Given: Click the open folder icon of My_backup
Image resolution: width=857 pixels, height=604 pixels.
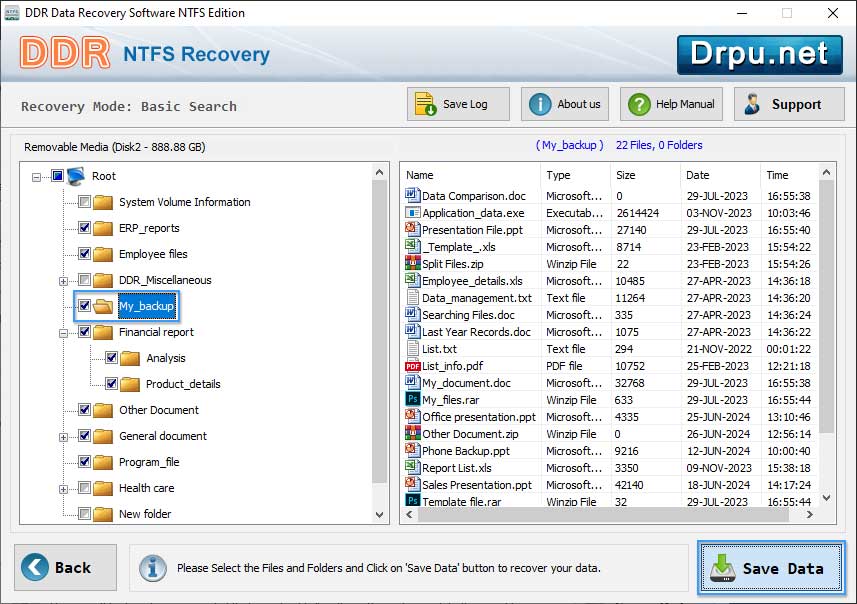Looking at the screenshot, I should 103,306.
